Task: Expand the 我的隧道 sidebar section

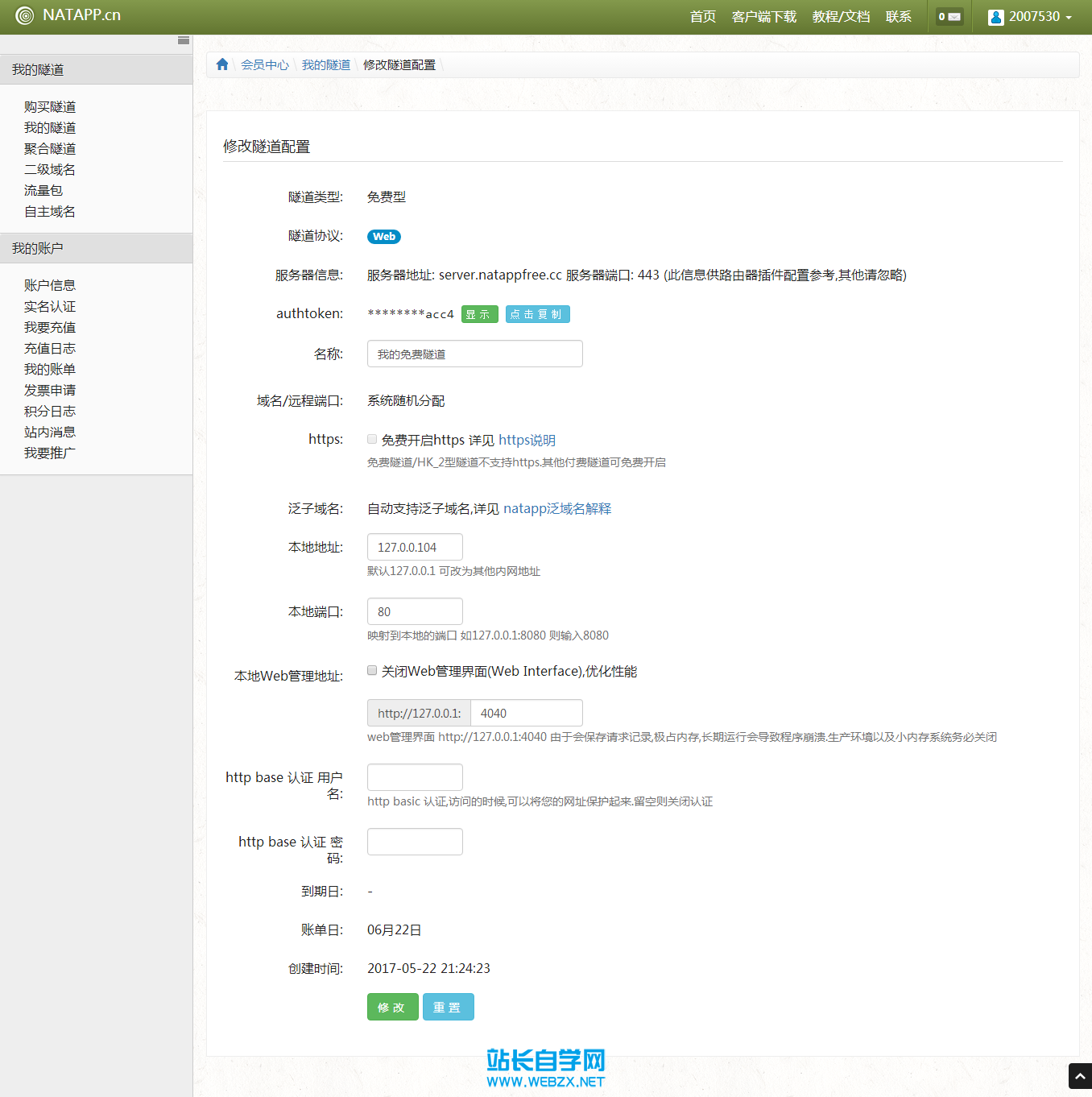Action: click(32, 69)
